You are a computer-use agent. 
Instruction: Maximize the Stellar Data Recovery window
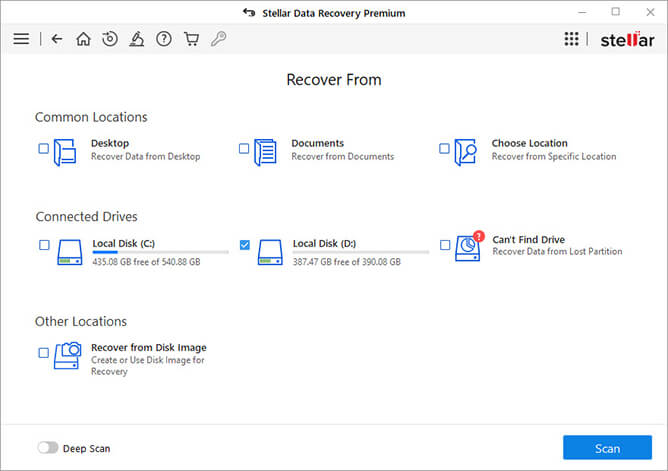616,12
